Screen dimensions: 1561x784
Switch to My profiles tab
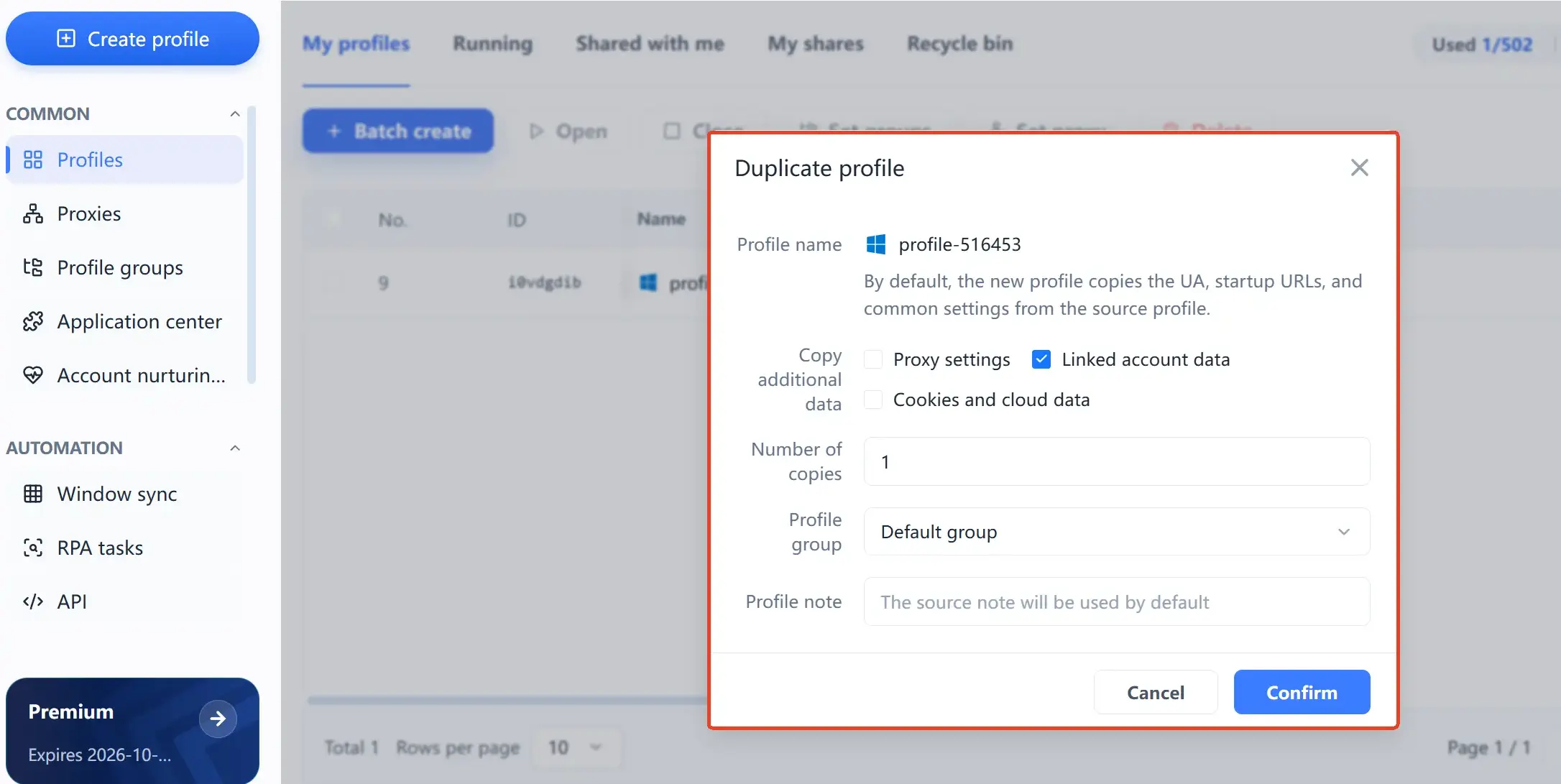[x=356, y=44]
